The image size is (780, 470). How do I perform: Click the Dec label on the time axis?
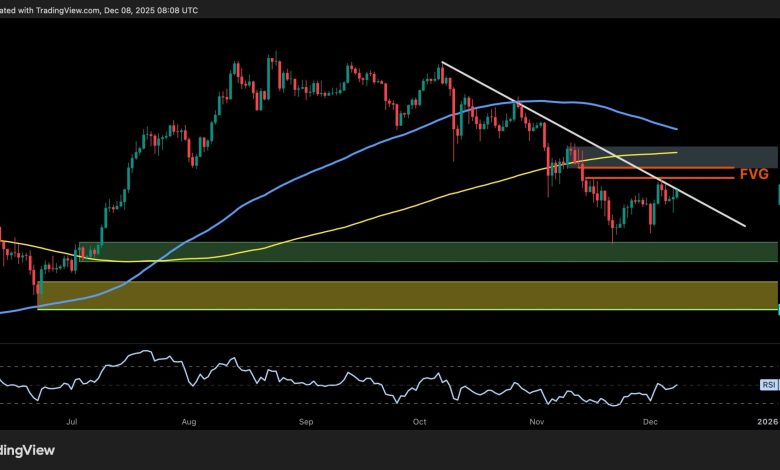pyautogui.click(x=650, y=423)
